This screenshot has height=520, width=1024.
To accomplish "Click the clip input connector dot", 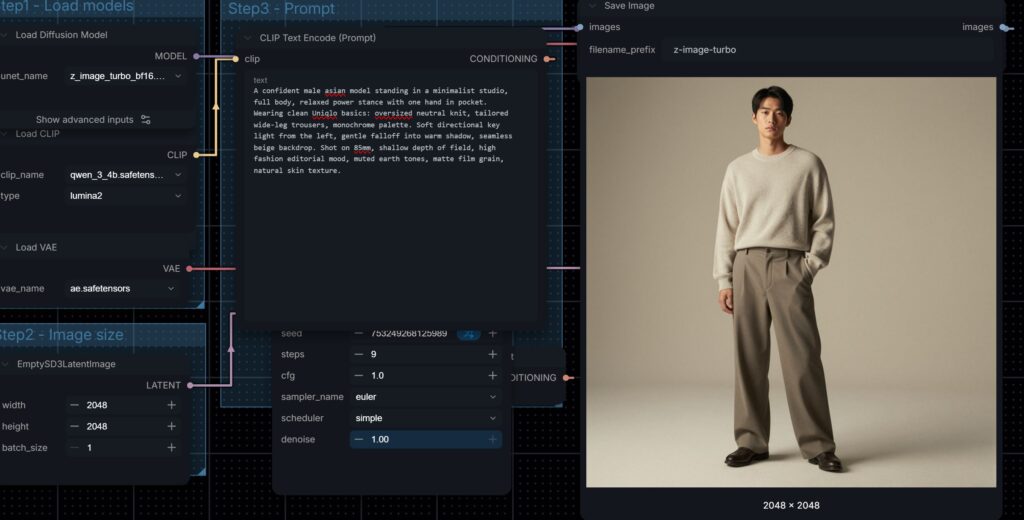I will 236,59.
